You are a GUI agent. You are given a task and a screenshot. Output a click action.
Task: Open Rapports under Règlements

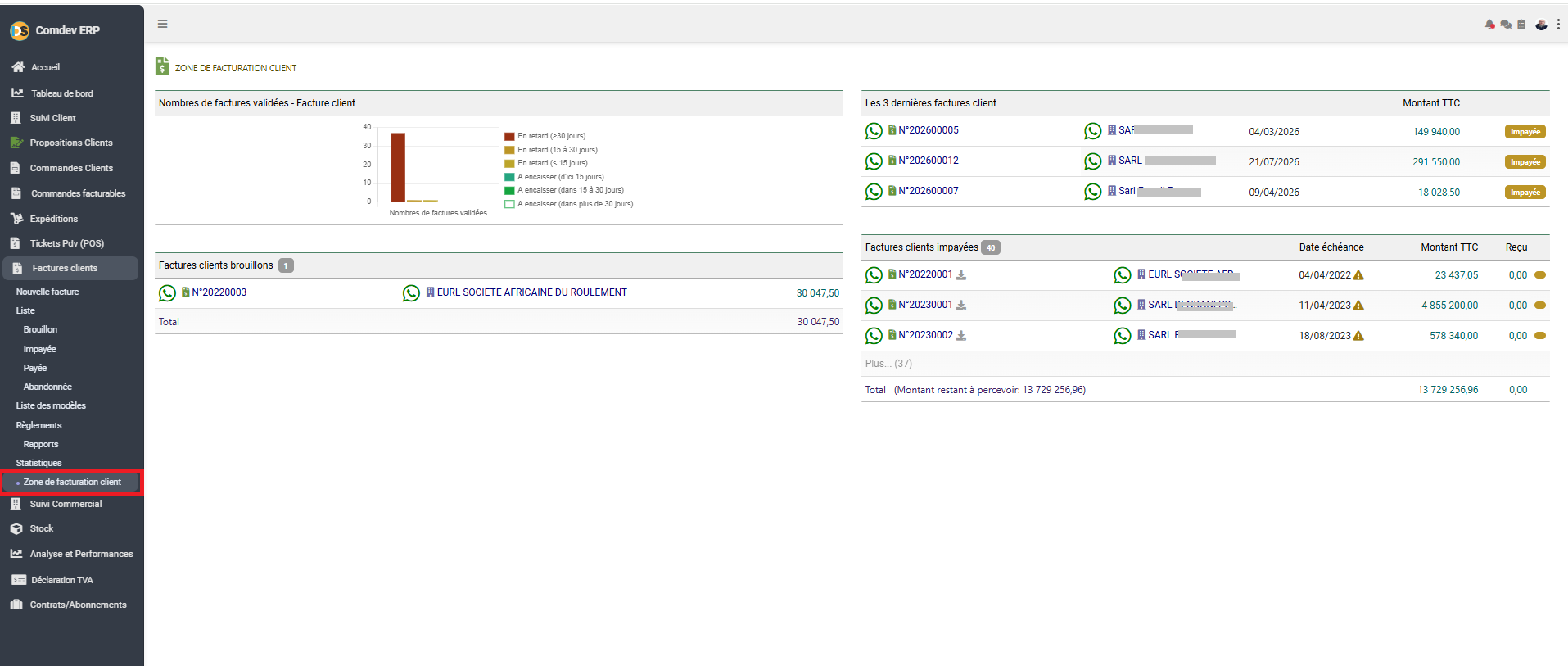(41, 444)
